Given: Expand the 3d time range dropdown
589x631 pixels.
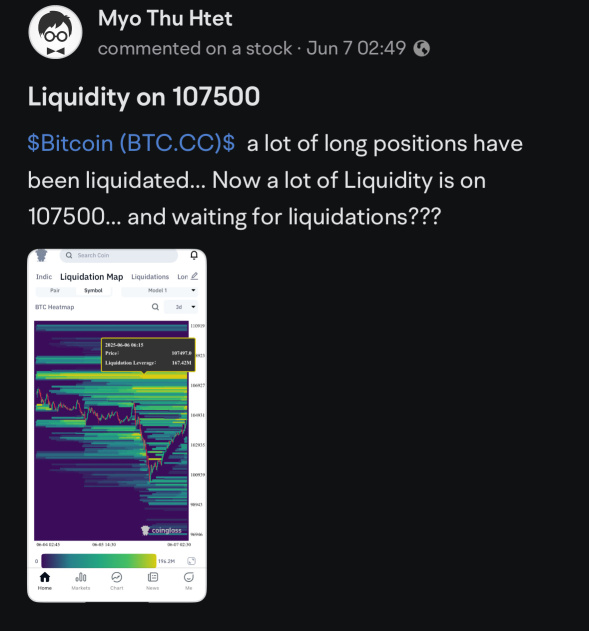Looking at the screenshot, I should point(182,307).
